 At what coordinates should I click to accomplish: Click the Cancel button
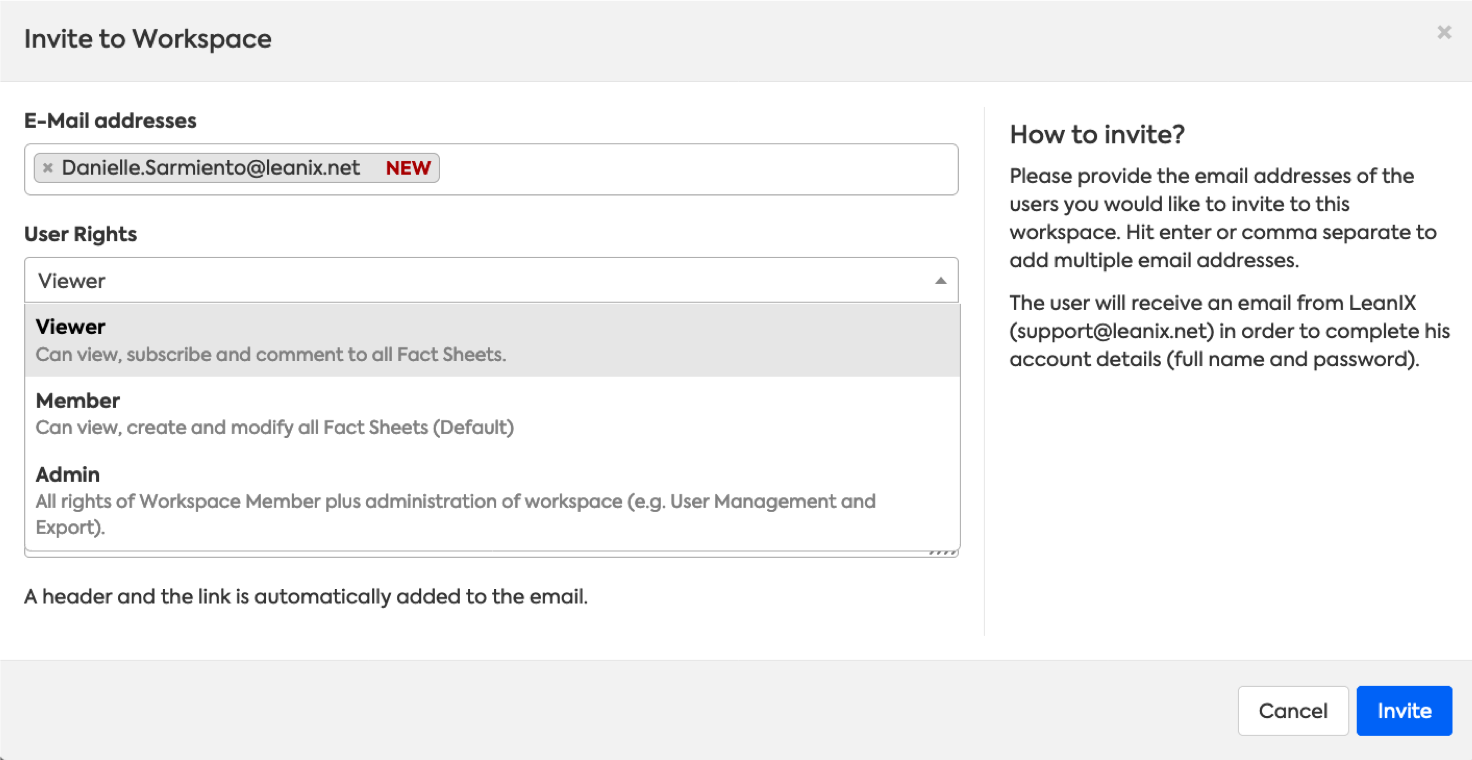pos(1293,711)
